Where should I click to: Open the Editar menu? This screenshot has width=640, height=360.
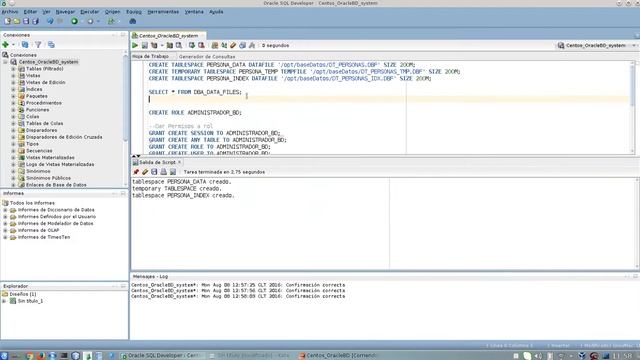pyautogui.click(x=30, y=12)
